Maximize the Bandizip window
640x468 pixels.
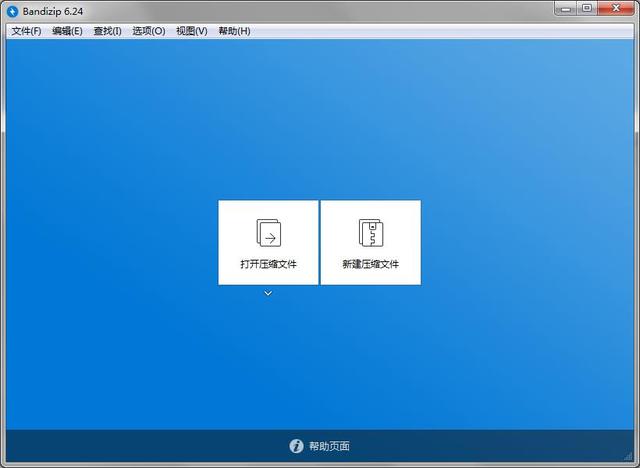coord(587,9)
